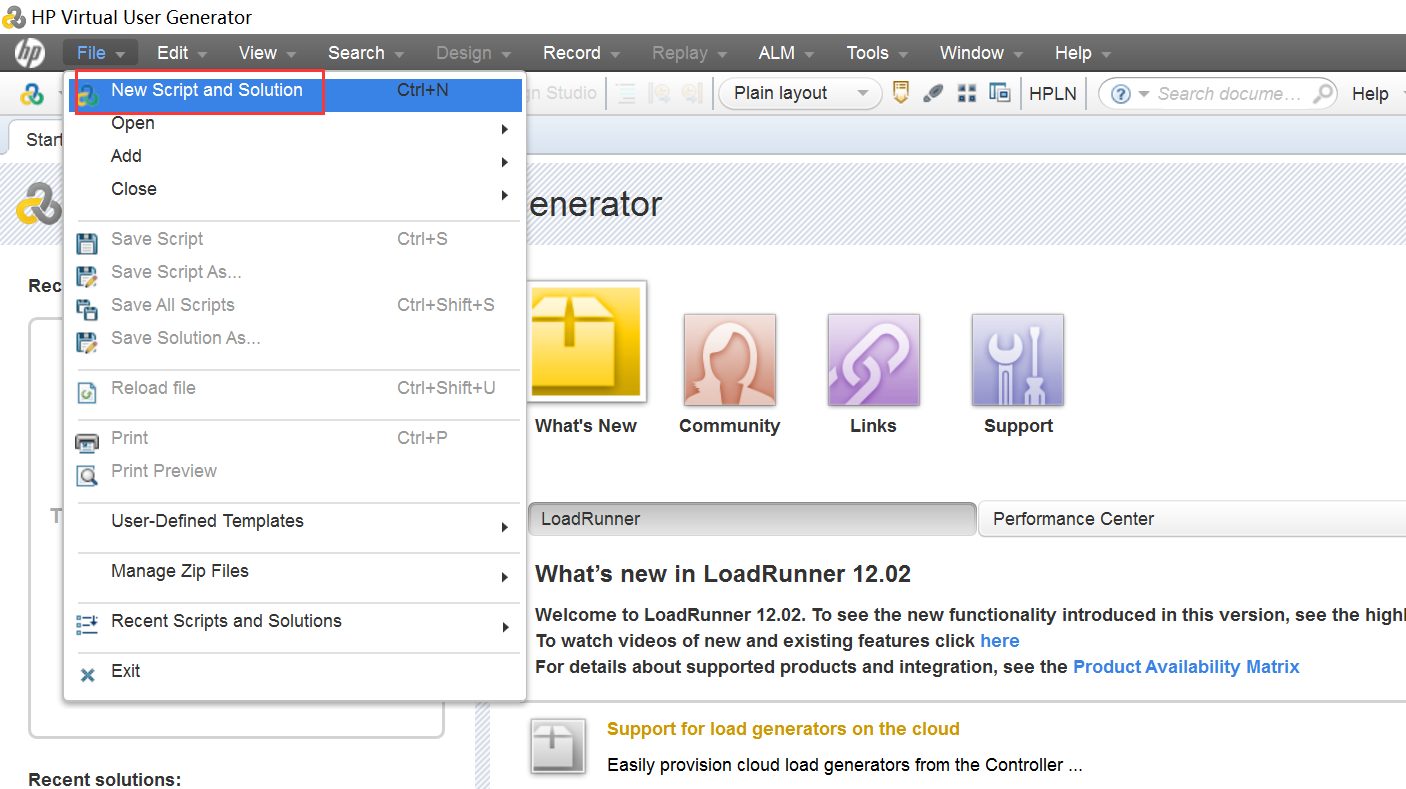Open the Community icon

(729, 359)
